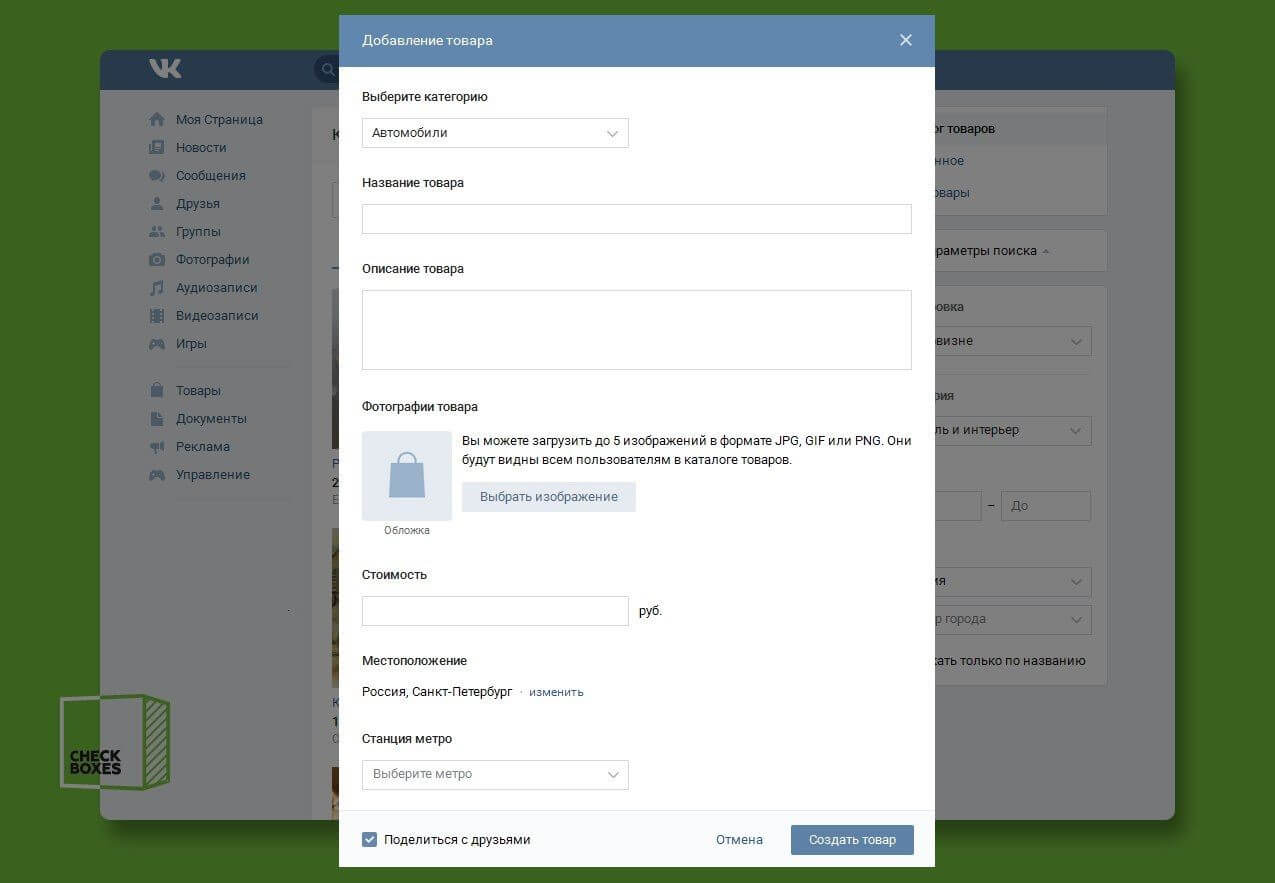Viewport: 1275px width, 883px height.
Task: Click the Товары shopping bag sidebar icon
Action: pos(157,391)
